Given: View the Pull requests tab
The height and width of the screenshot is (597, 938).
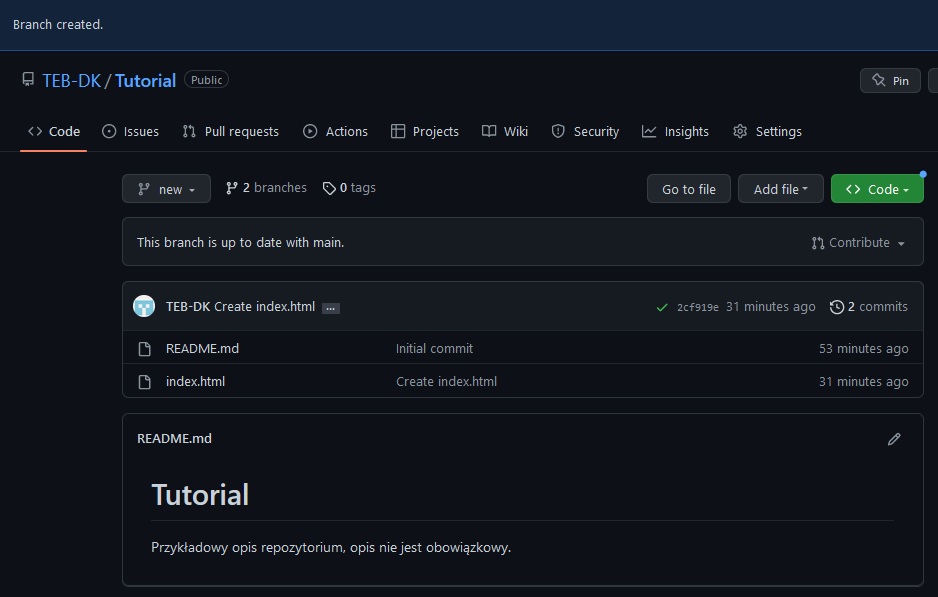Looking at the screenshot, I should [x=230, y=131].
